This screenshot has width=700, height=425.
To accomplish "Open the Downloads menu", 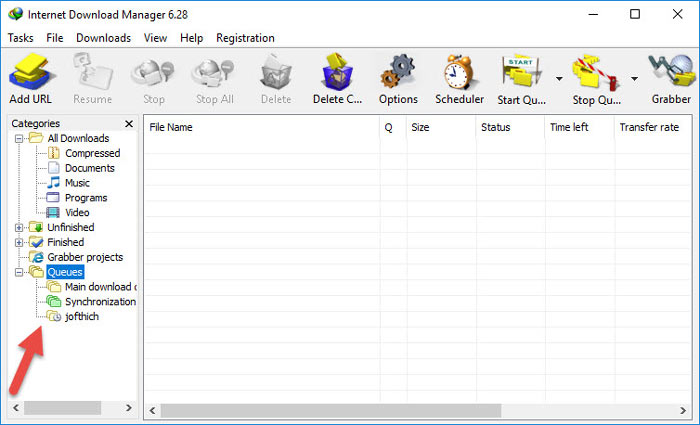I will click(x=104, y=38).
